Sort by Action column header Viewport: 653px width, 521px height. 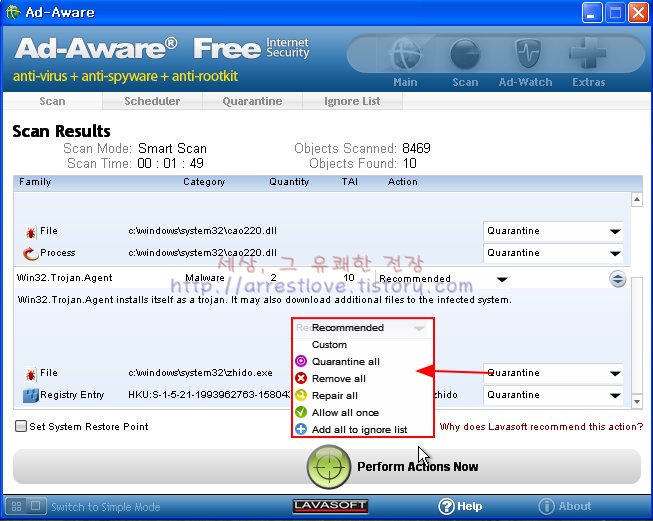click(402, 182)
